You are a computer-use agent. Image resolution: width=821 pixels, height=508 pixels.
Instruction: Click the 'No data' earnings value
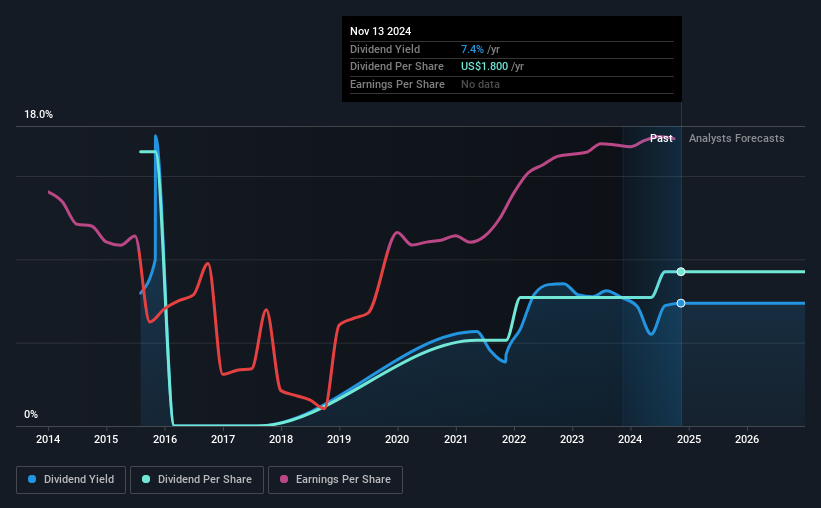coord(480,84)
